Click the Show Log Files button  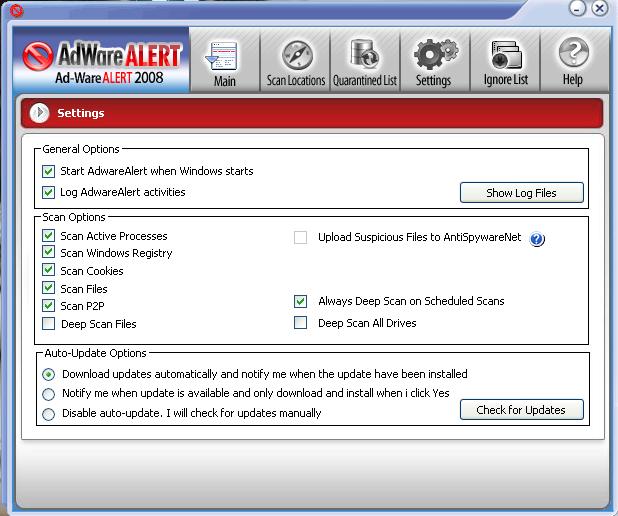(x=521, y=193)
